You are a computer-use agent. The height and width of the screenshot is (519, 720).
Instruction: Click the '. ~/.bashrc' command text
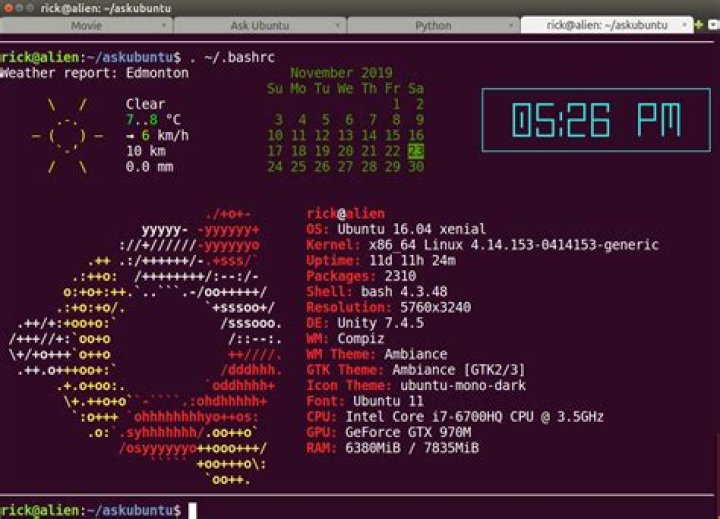click(x=232, y=57)
